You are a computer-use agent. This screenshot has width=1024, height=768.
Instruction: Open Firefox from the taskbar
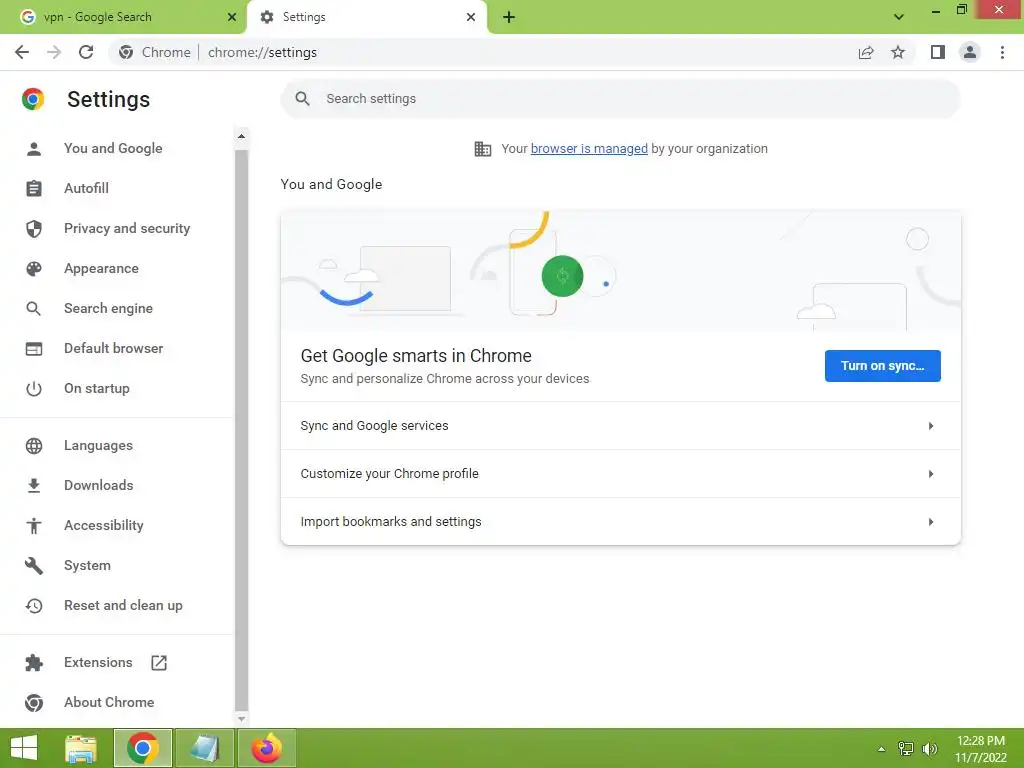266,748
